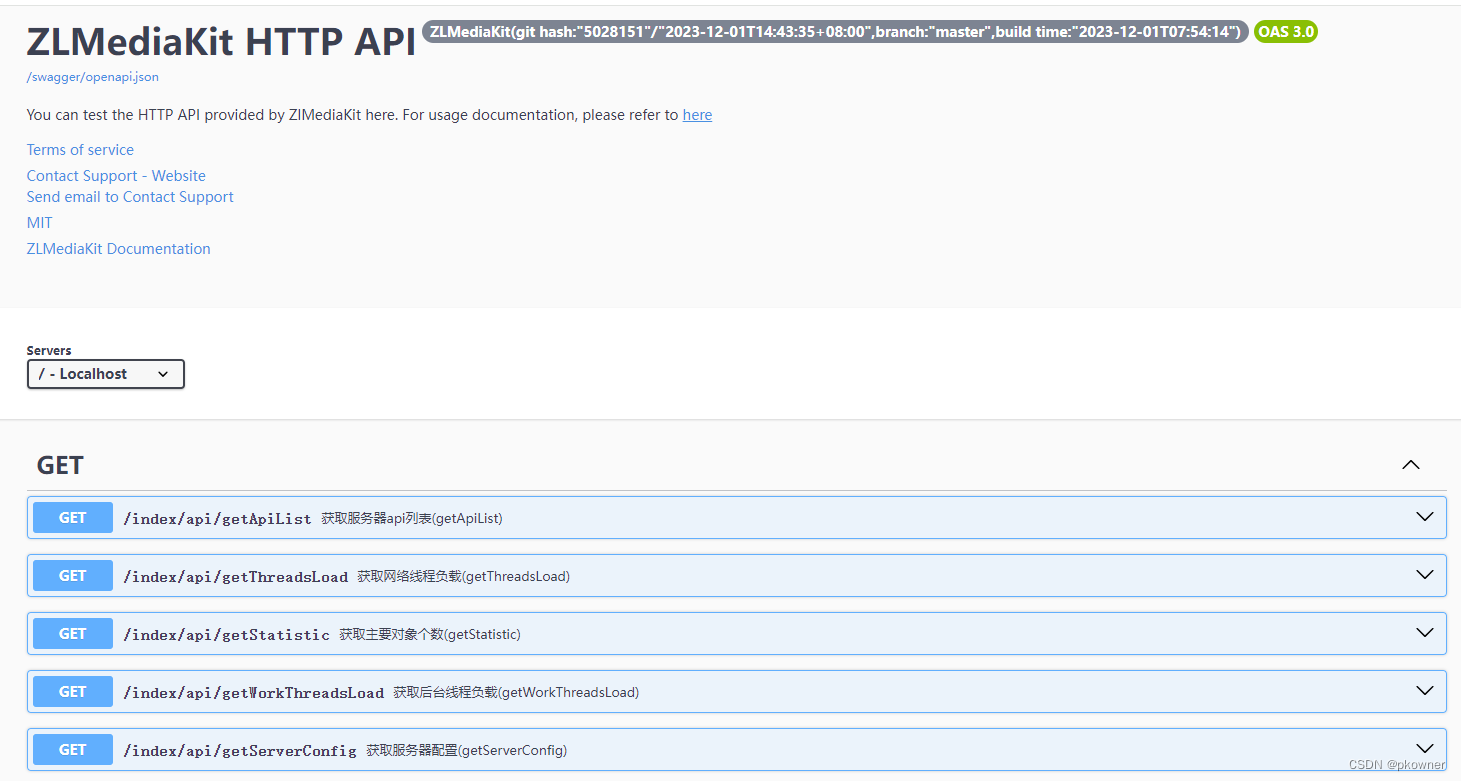Click the GET badge for getServerConfig

tap(73, 750)
